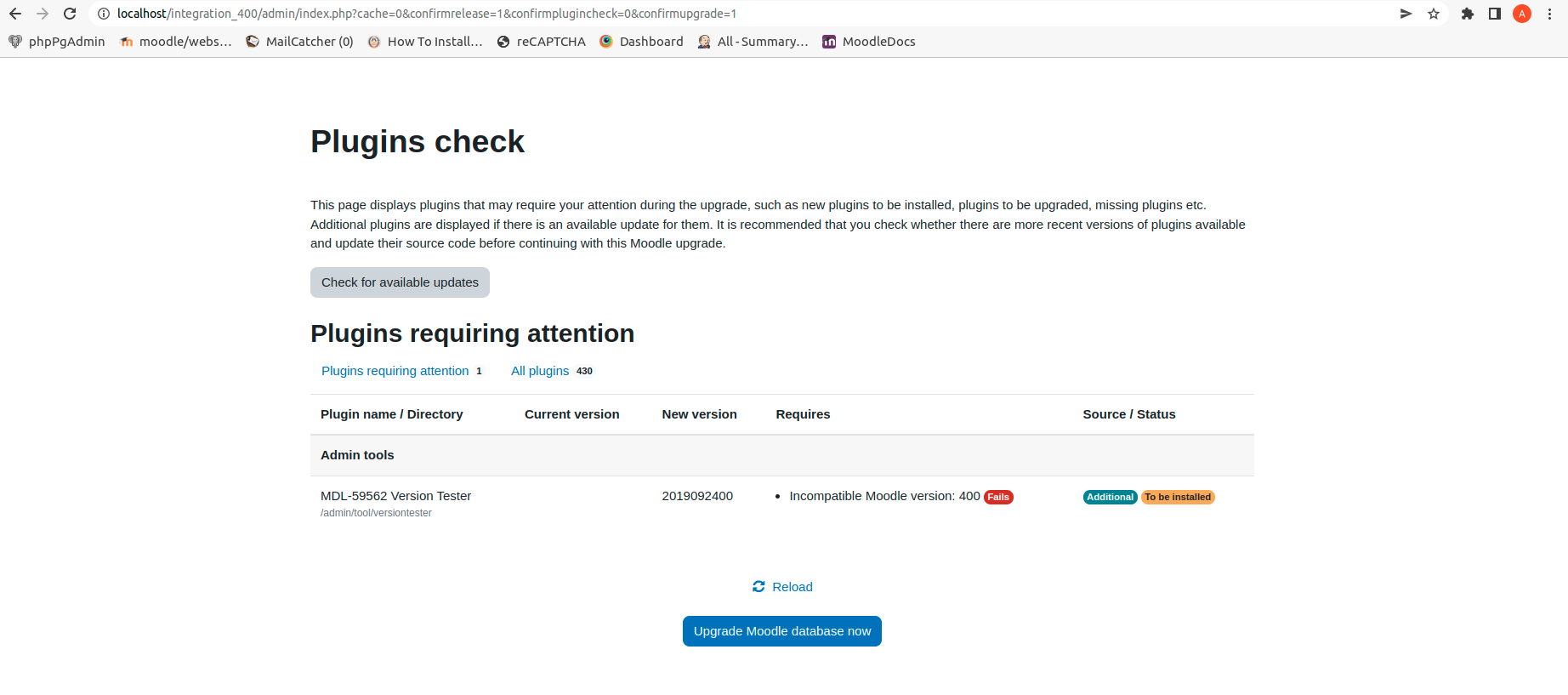Screen dimensions: 1568x695
Task: Click the New version column header
Action: coord(700,414)
